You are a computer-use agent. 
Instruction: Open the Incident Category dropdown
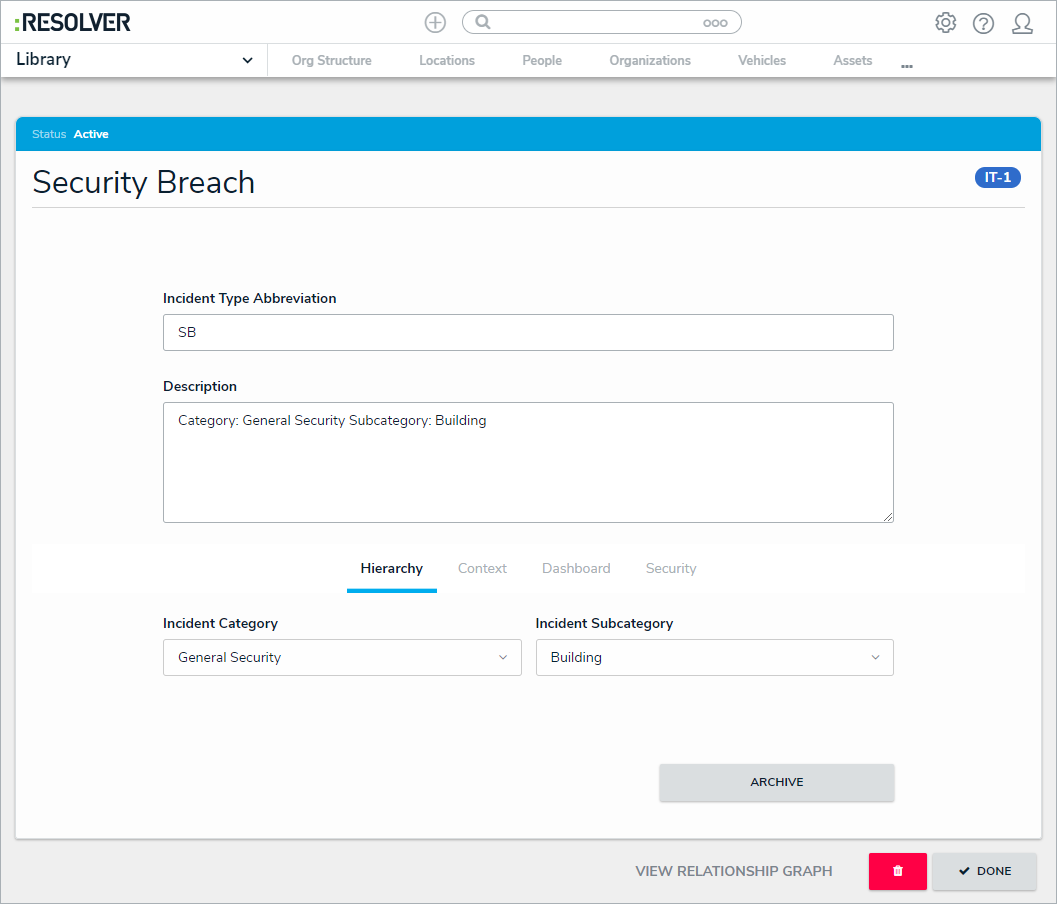click(342, 657)
